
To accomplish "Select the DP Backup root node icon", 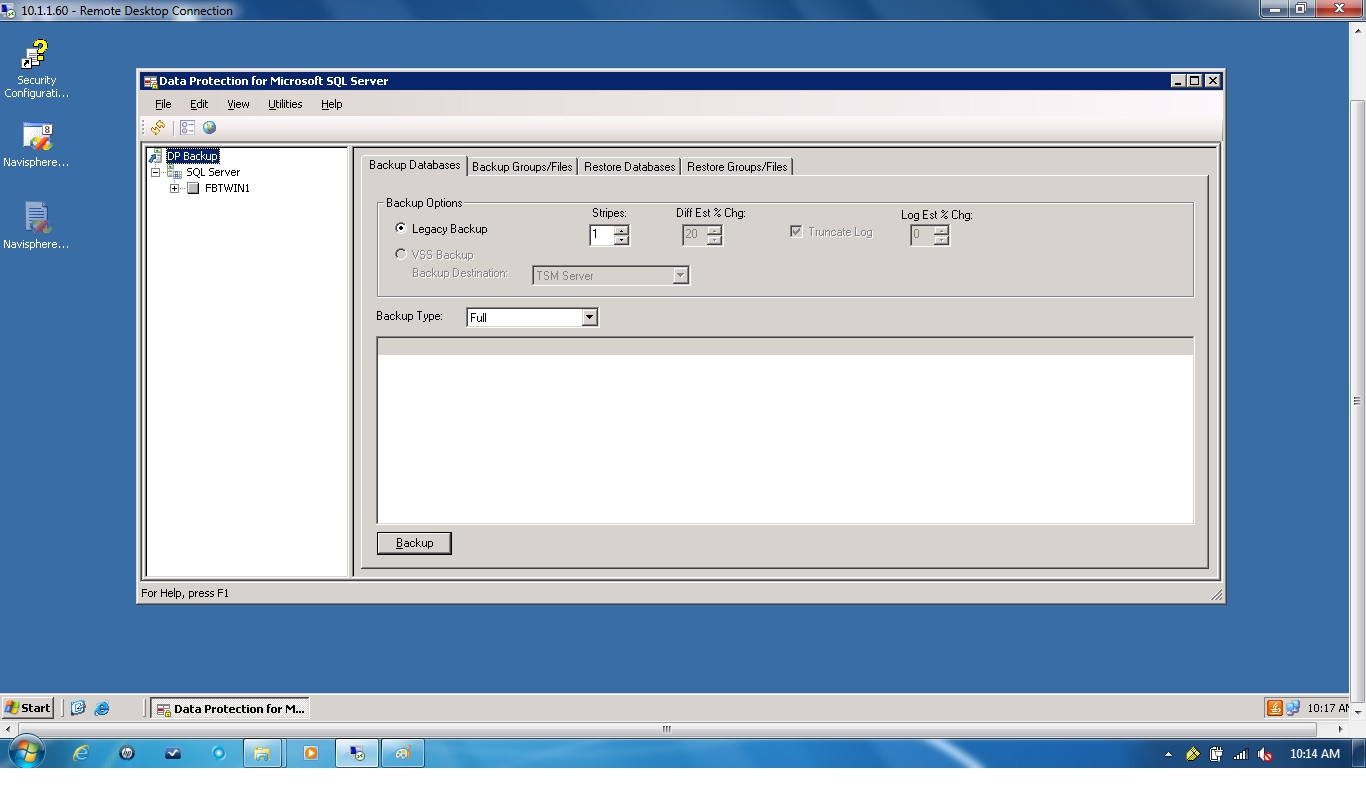I will click(x=155, y=156).
